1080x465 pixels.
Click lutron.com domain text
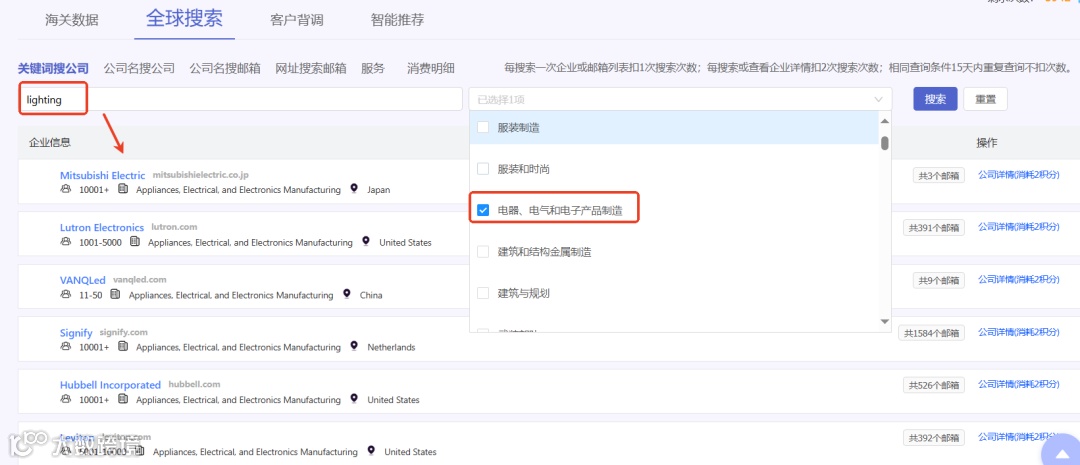pyautogui.click(x=174, y=227)
